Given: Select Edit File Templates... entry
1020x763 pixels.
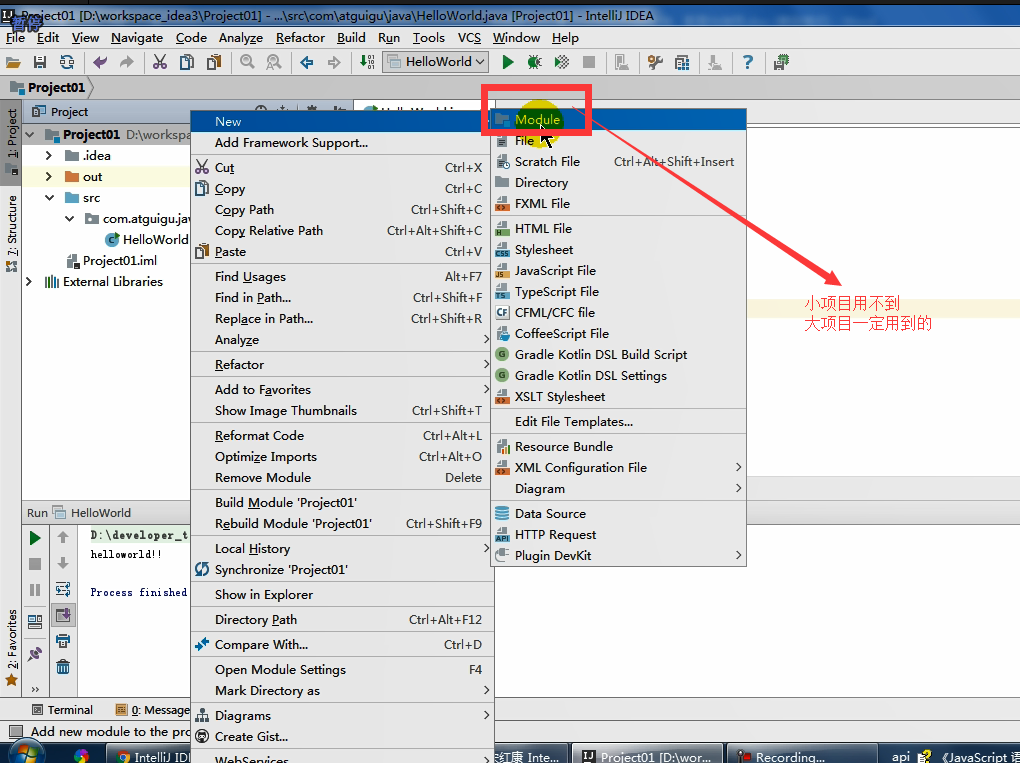Looking at the screenshot, I should [x=619, y=422].
